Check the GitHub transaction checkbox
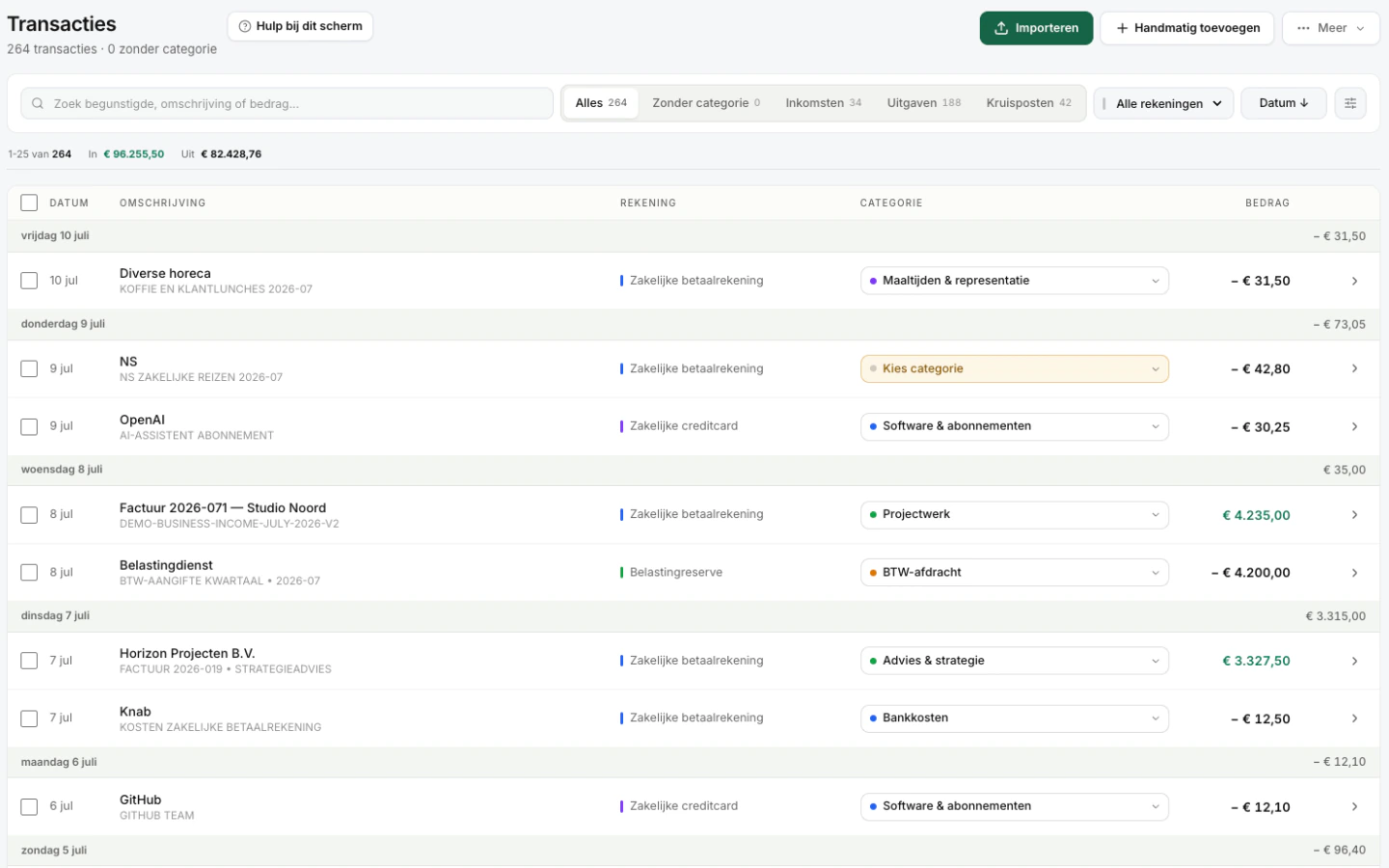The height and width of the screenshot is (868, 1389). (x=29, y=806)
